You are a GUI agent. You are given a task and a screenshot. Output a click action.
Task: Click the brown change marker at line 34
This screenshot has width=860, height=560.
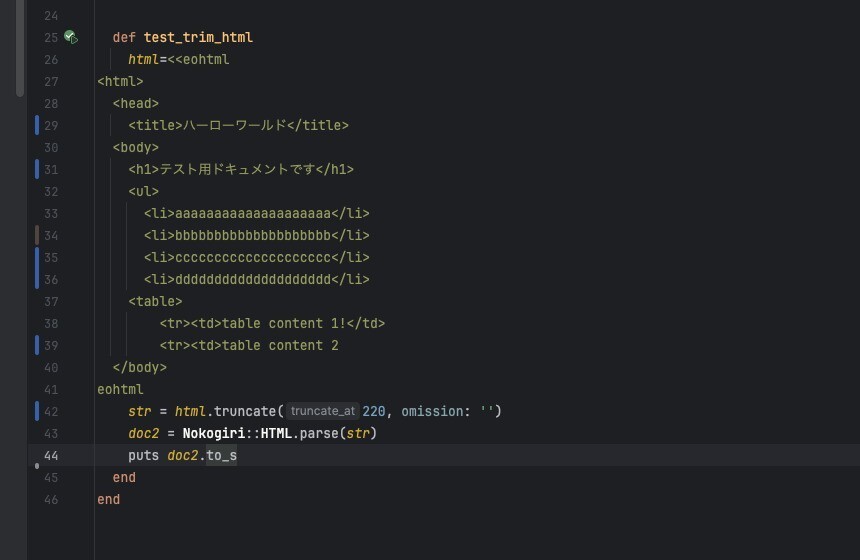point(37,235)
